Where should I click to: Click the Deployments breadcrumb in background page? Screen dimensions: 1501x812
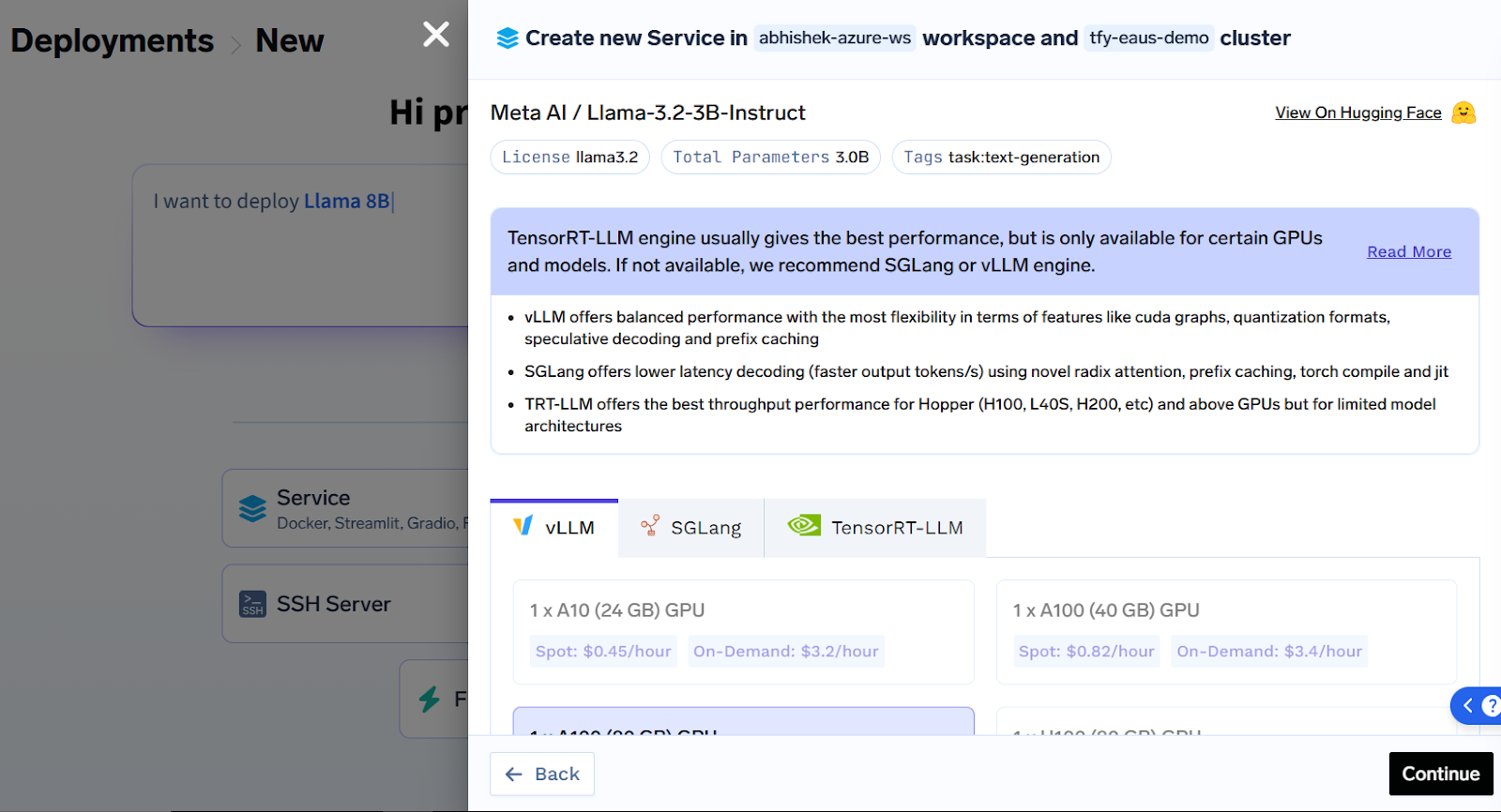click(x=113, y=41)
